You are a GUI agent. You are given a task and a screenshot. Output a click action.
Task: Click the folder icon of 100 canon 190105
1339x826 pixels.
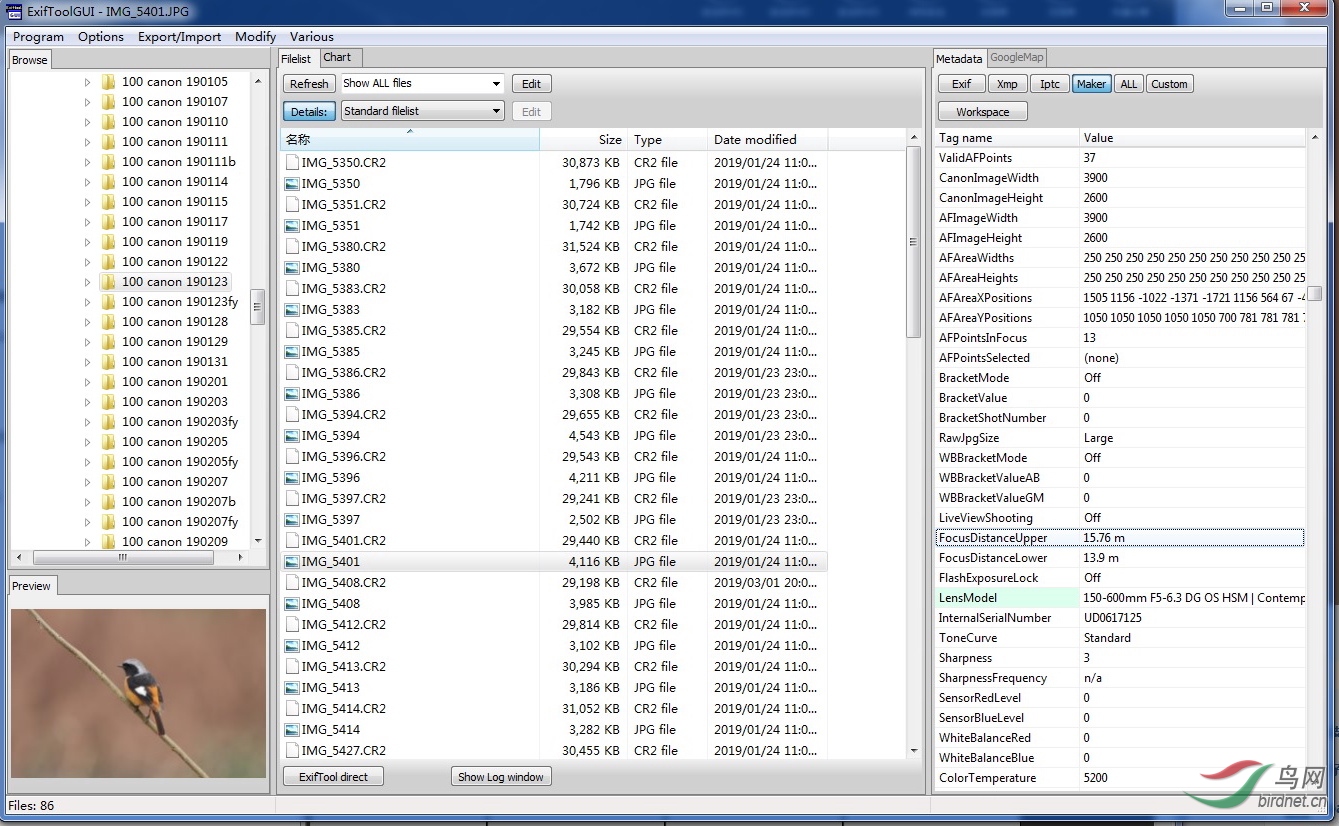(108, 82)
